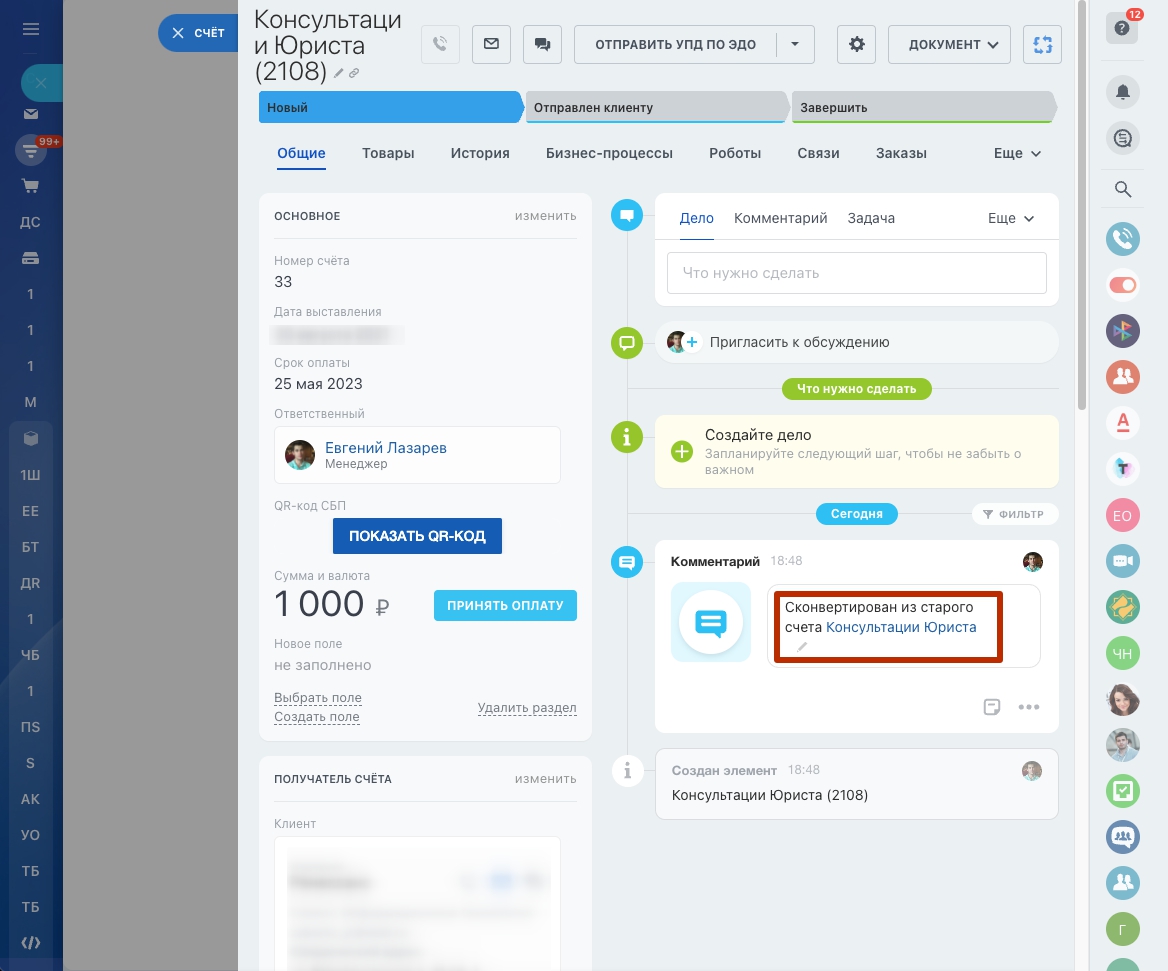Viewport: 1168px width, 971px height.
Task: Click изменить in ОСНОВНОЕ section
Action: (x=545, y=216)
